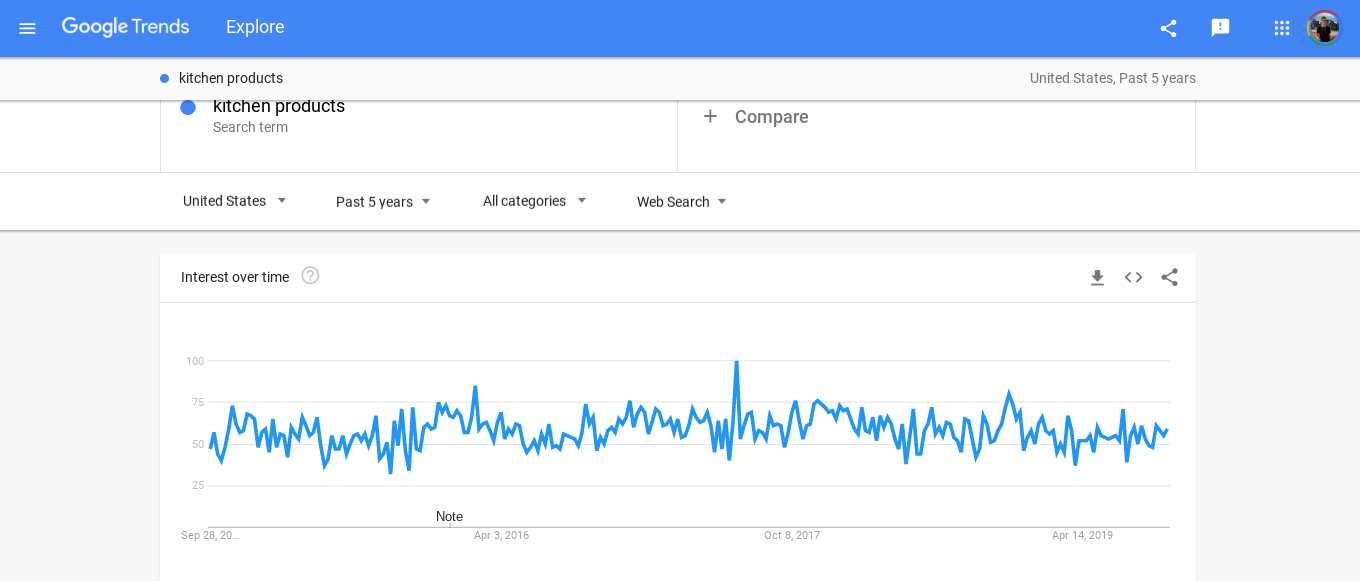This screenshot has width=1360, height=581.
Task: Click the Note marker on the chart
Action: point(449,517)
